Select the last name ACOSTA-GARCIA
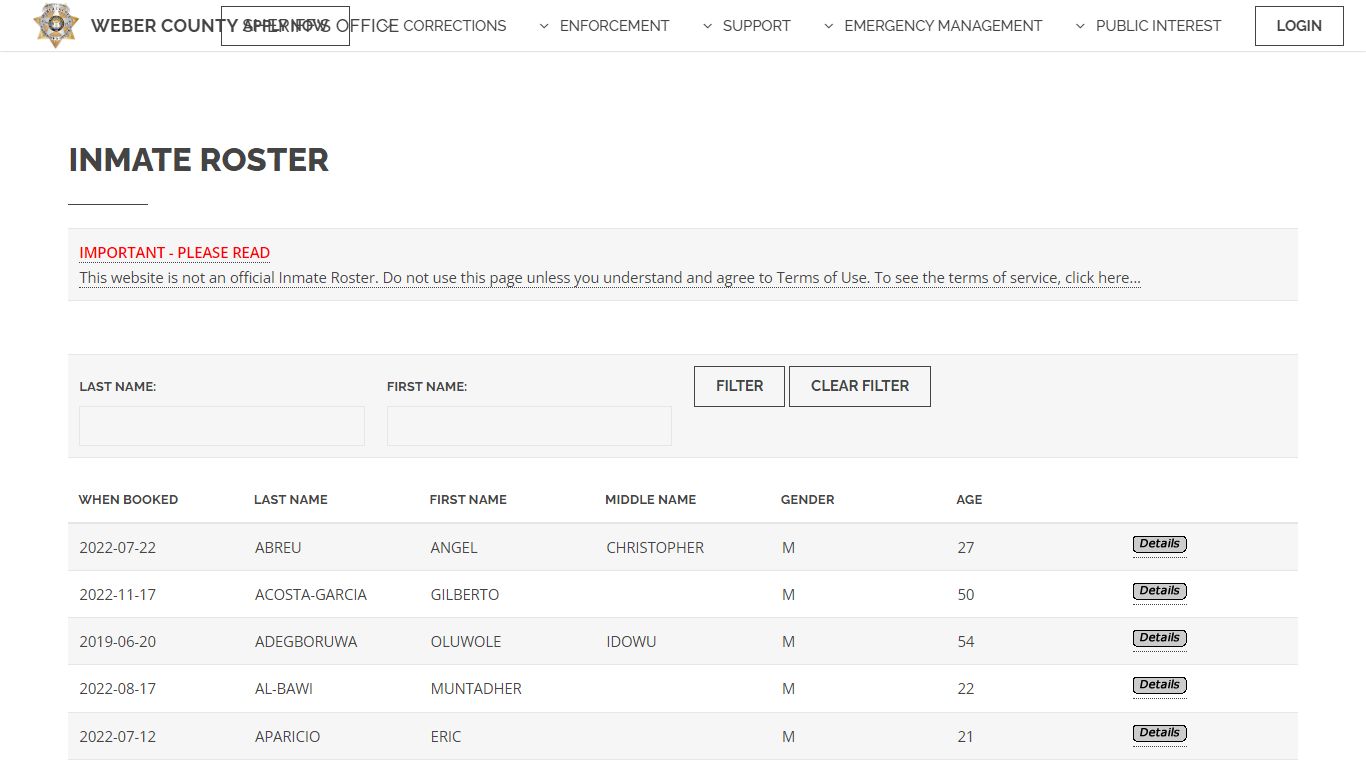1366x768 pixels. [311, 594]
